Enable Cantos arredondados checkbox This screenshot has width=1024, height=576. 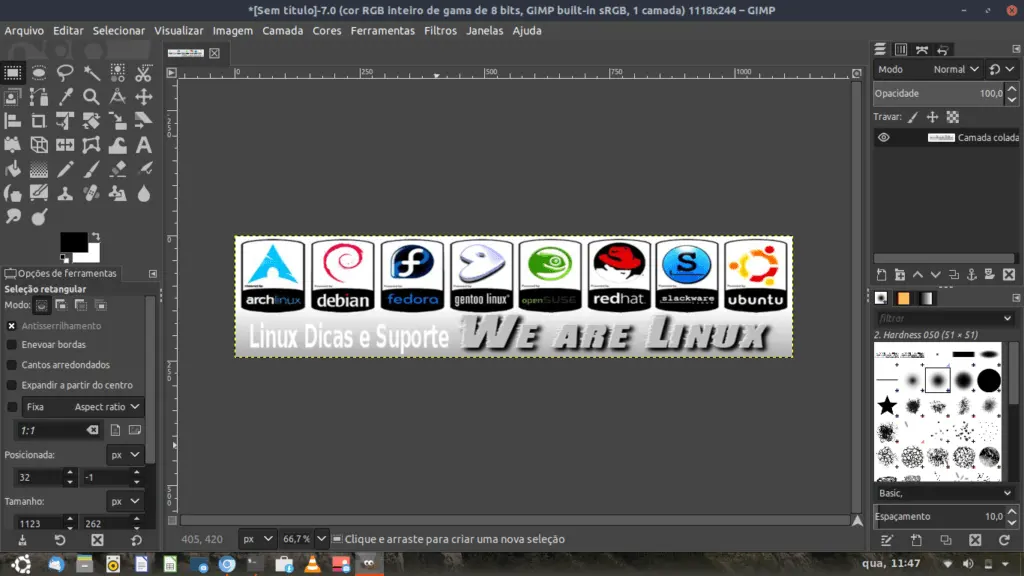(12, 364)
